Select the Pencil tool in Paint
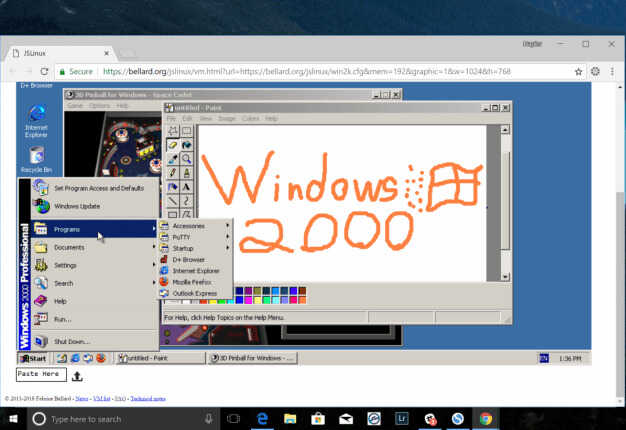Viewport: 626px width, 430px height. 172,173
